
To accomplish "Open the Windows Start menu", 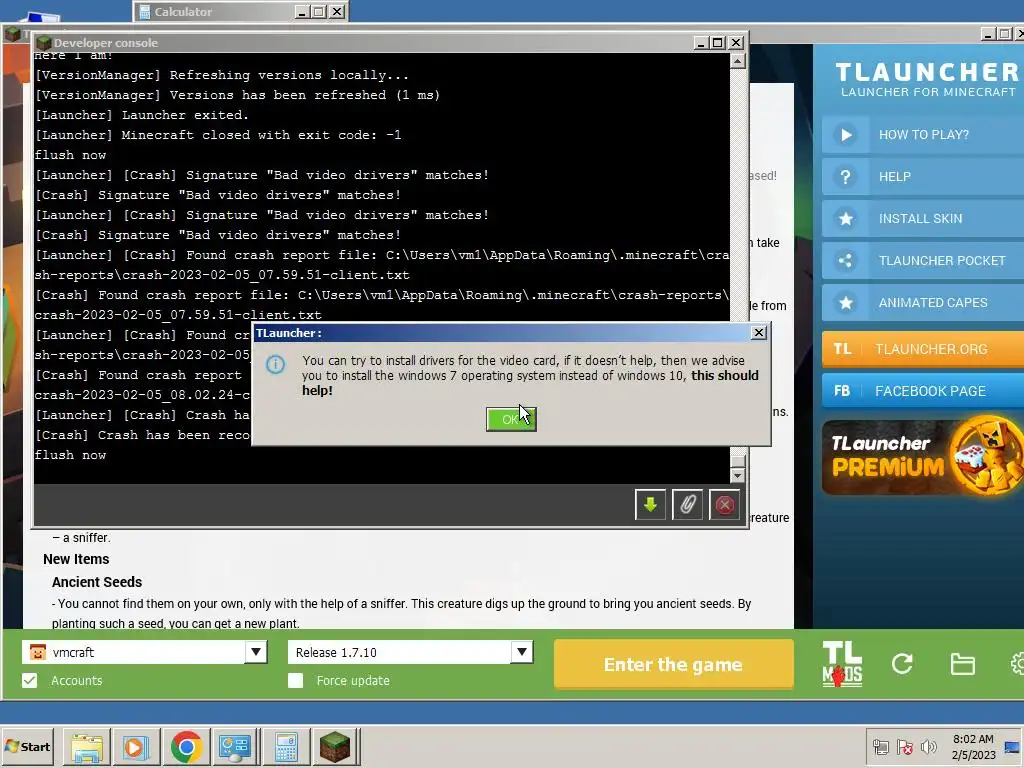I will [27, 746].
